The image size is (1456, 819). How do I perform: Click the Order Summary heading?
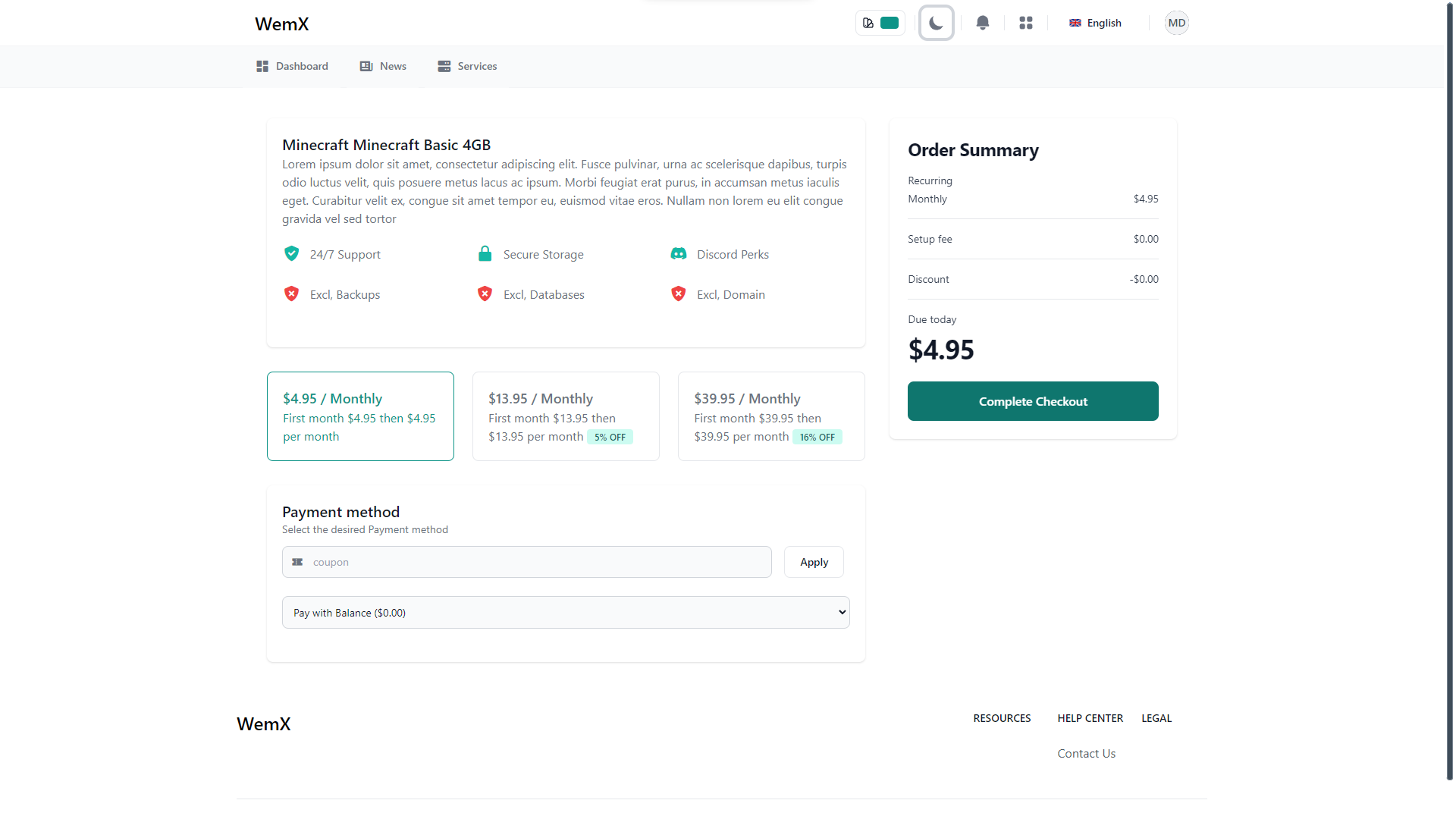click(x=973, y=150)
